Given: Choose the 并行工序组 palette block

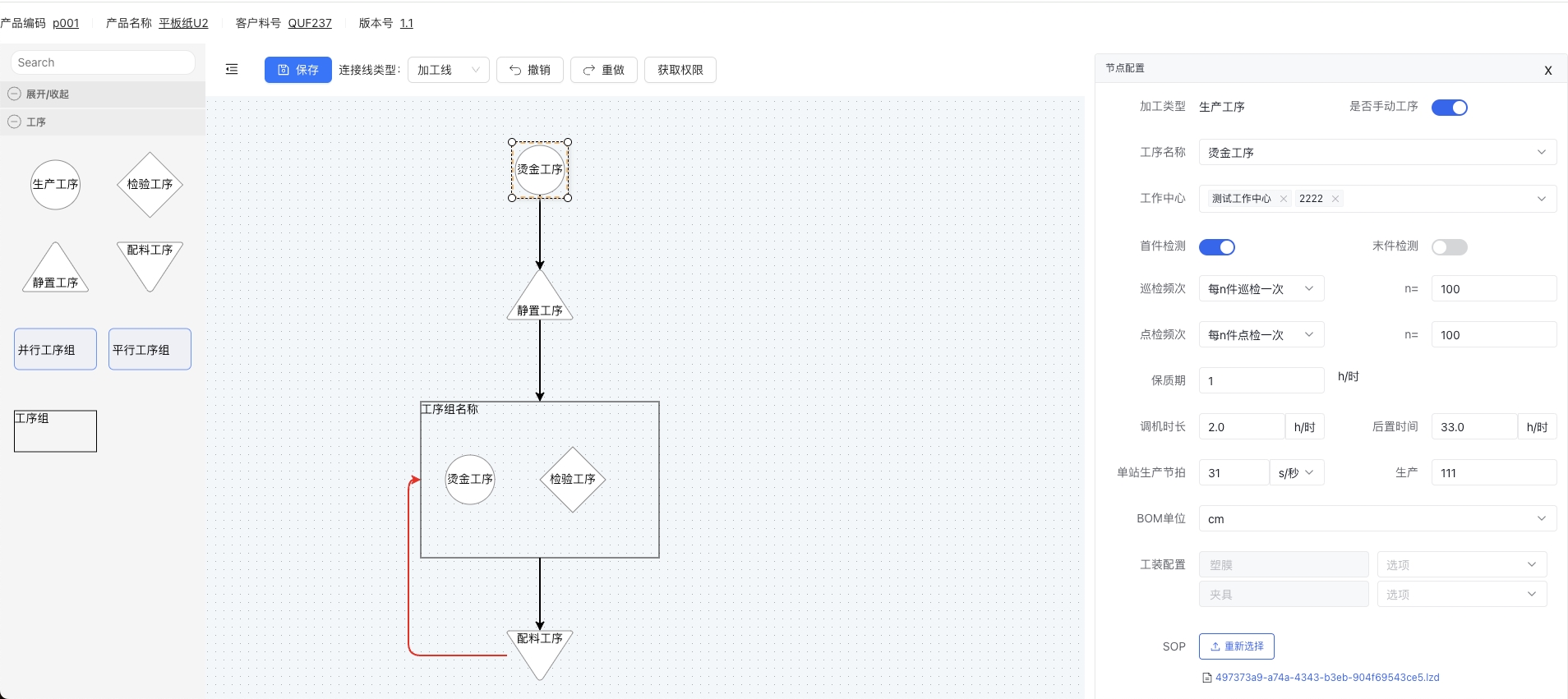Looking at the screenshot, I should [55, 350].
